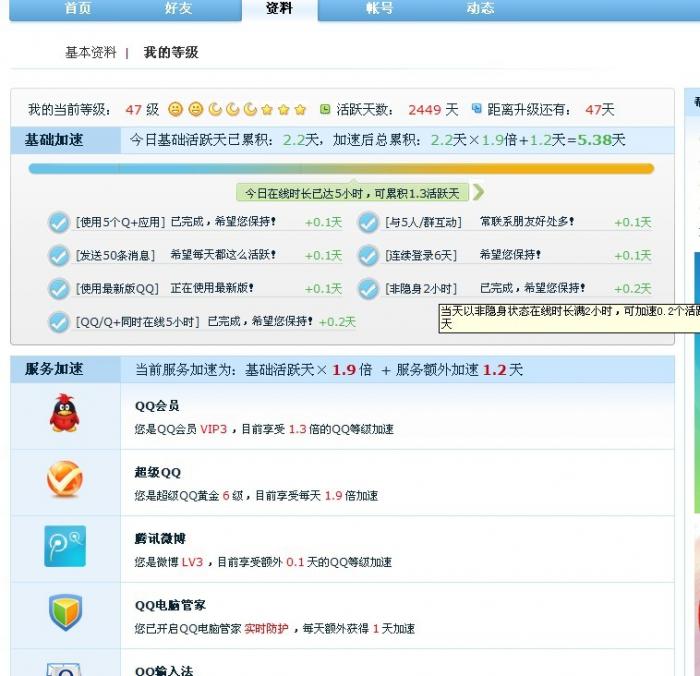Image resolution: width=700 pixels, height=676 pixels.
Task: Click the [非隐身2小时] task label
Action: pos(421,288)
